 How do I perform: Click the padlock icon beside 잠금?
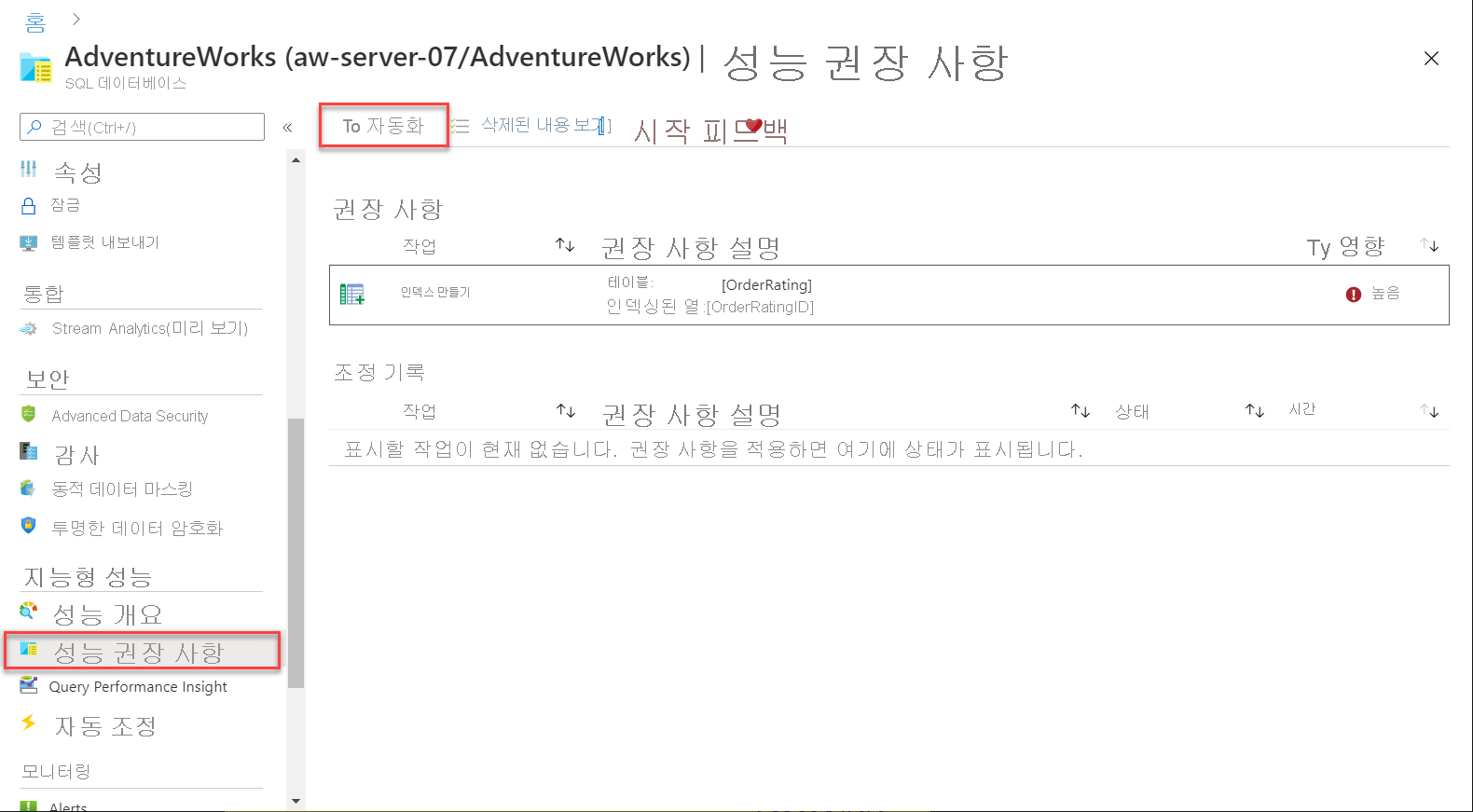point(29,205)
